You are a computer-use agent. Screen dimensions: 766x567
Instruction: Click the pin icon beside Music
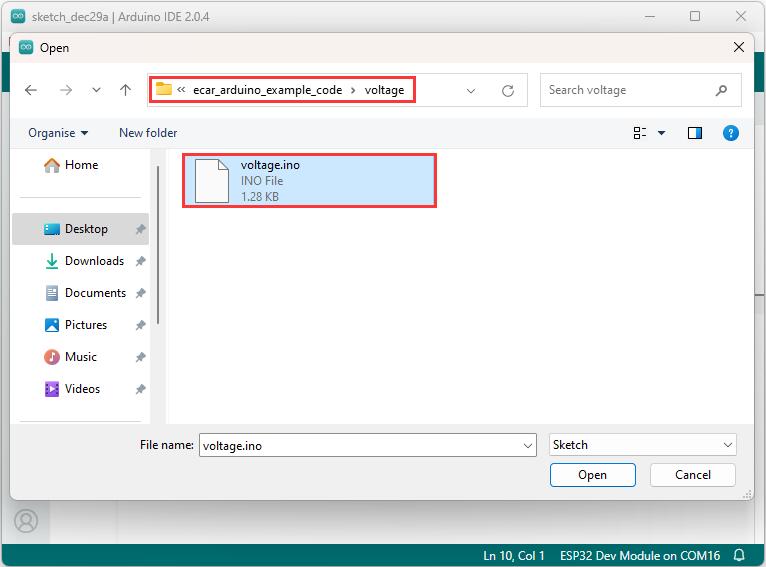(140, 357)
